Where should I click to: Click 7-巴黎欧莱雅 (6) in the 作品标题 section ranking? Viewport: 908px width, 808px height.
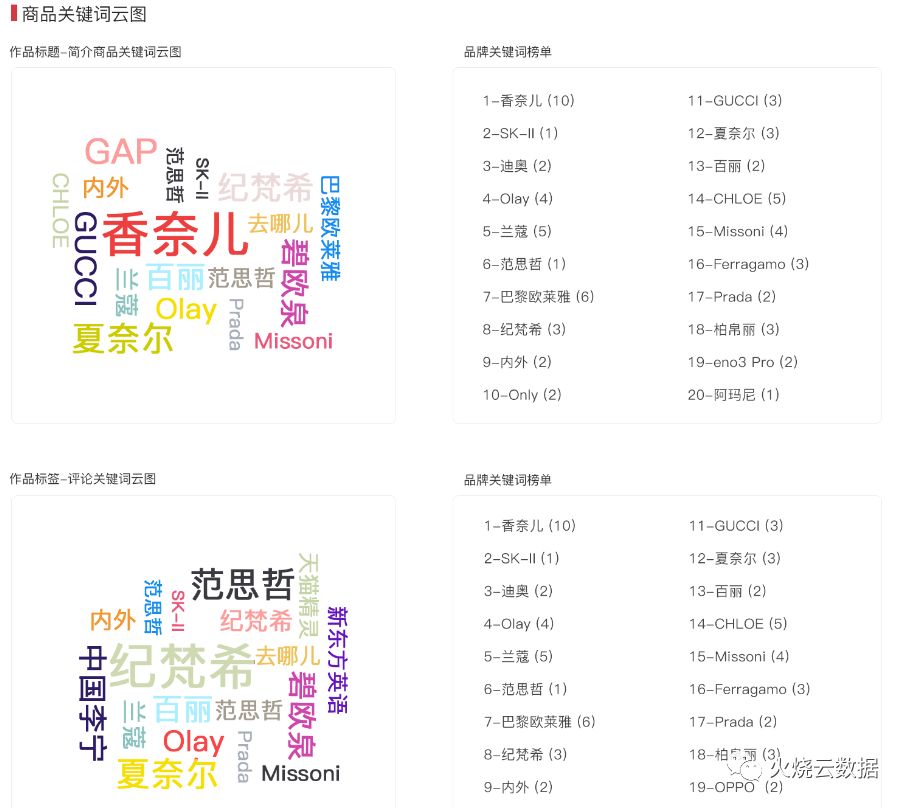point(538,297)
